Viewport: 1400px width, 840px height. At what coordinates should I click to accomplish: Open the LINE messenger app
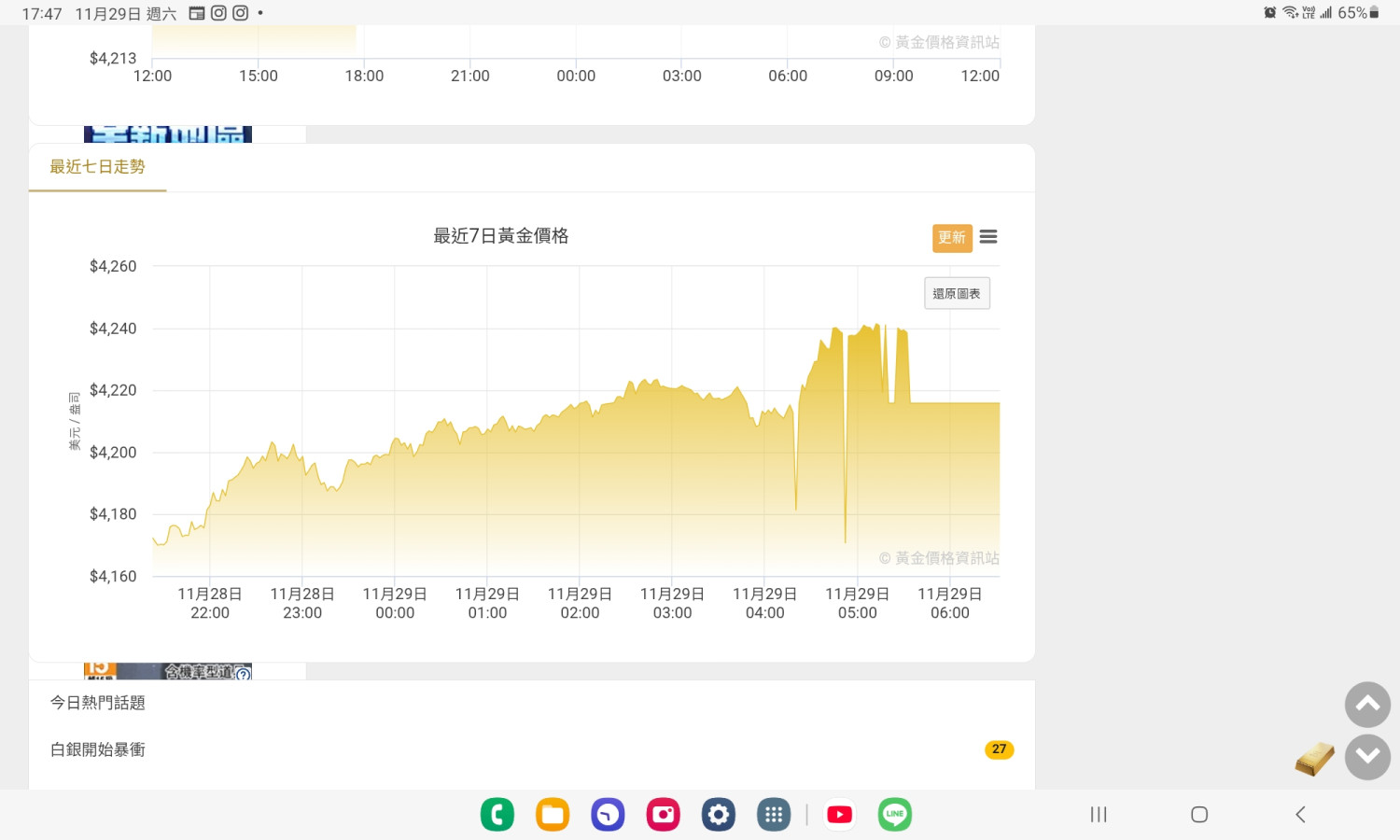[x=894, y=815]
